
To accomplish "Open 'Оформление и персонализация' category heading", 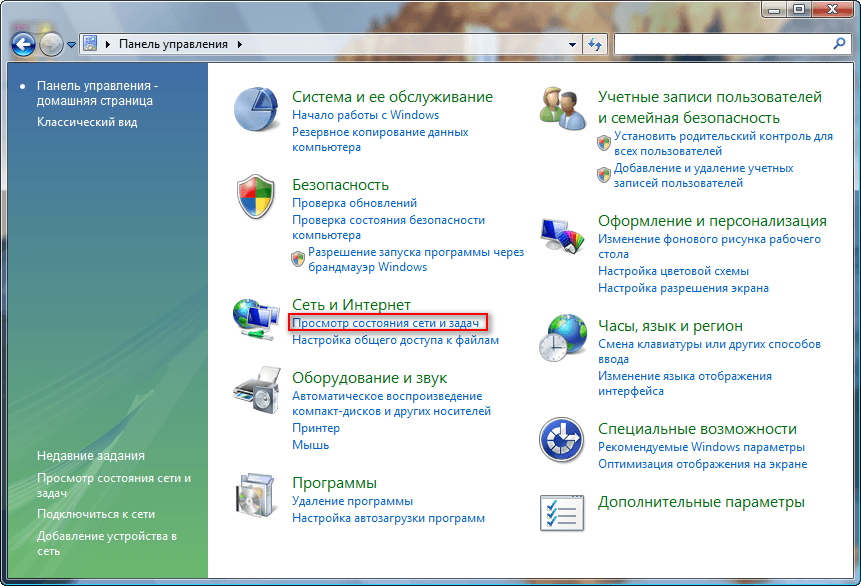I will 712,221.
